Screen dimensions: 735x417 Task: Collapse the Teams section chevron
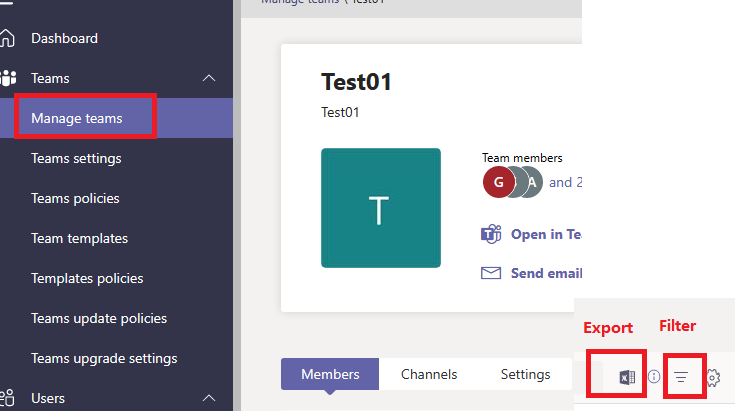coord(209,78)
